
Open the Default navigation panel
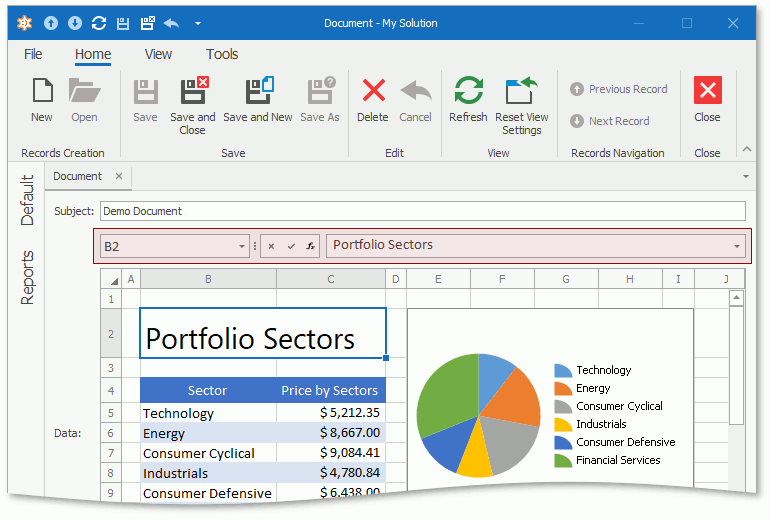click(28, 200)
